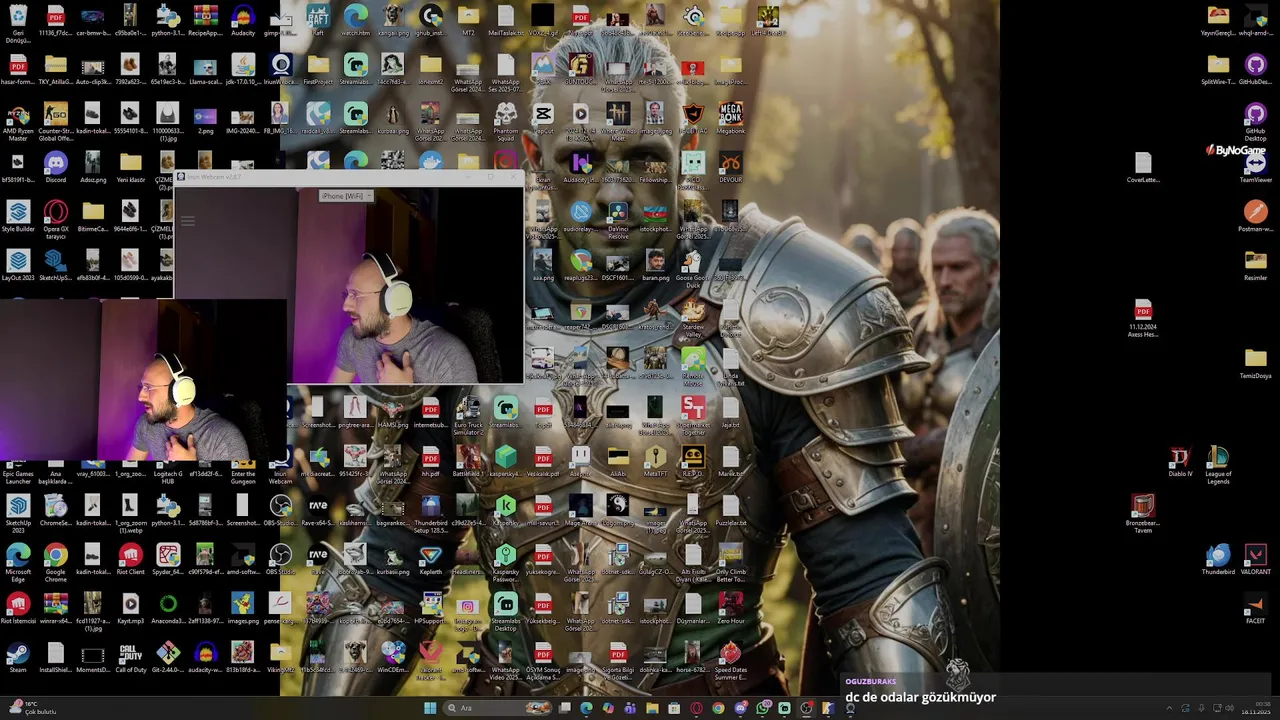1280x720 pixels.
Task: Open the Raft game shortcut
Action: [x=318, y=20]
